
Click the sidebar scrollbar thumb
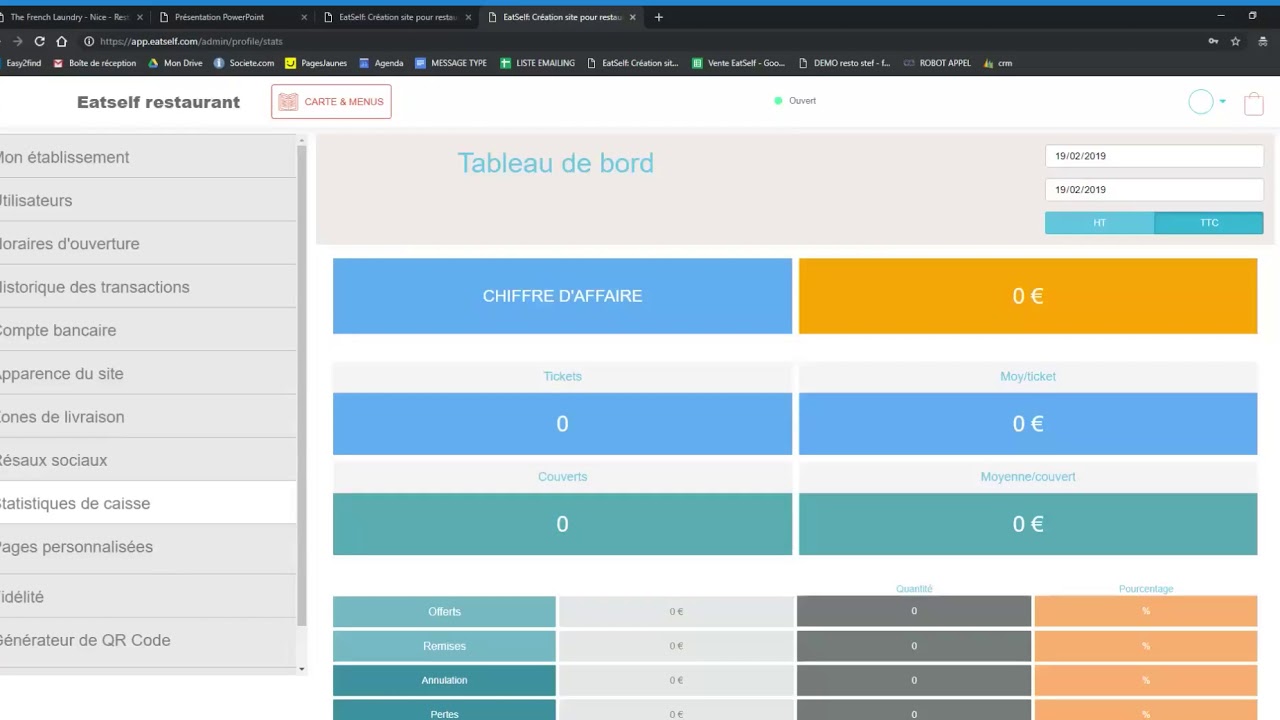click(302, 385)
